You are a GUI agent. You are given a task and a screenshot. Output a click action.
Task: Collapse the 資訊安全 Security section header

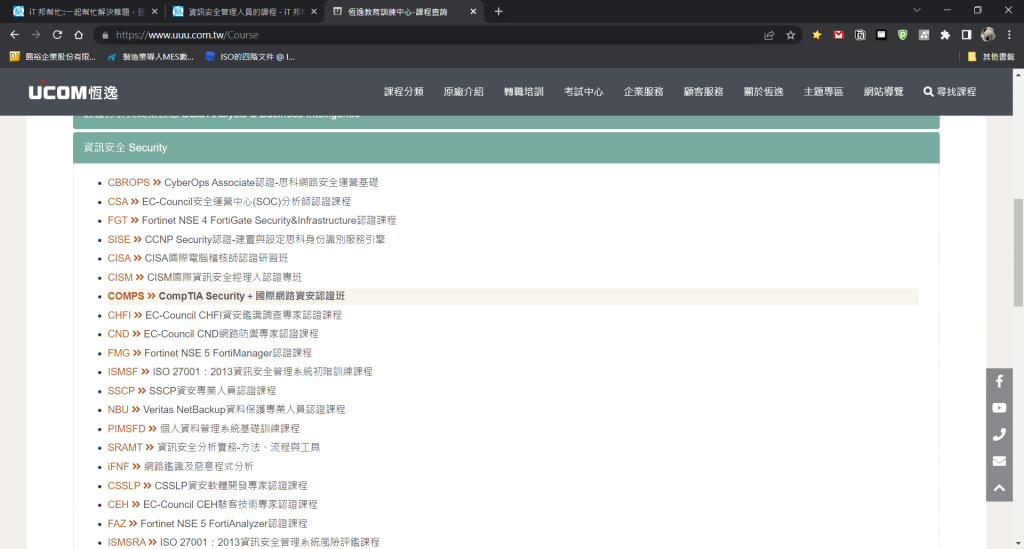[x=506, y=148]
